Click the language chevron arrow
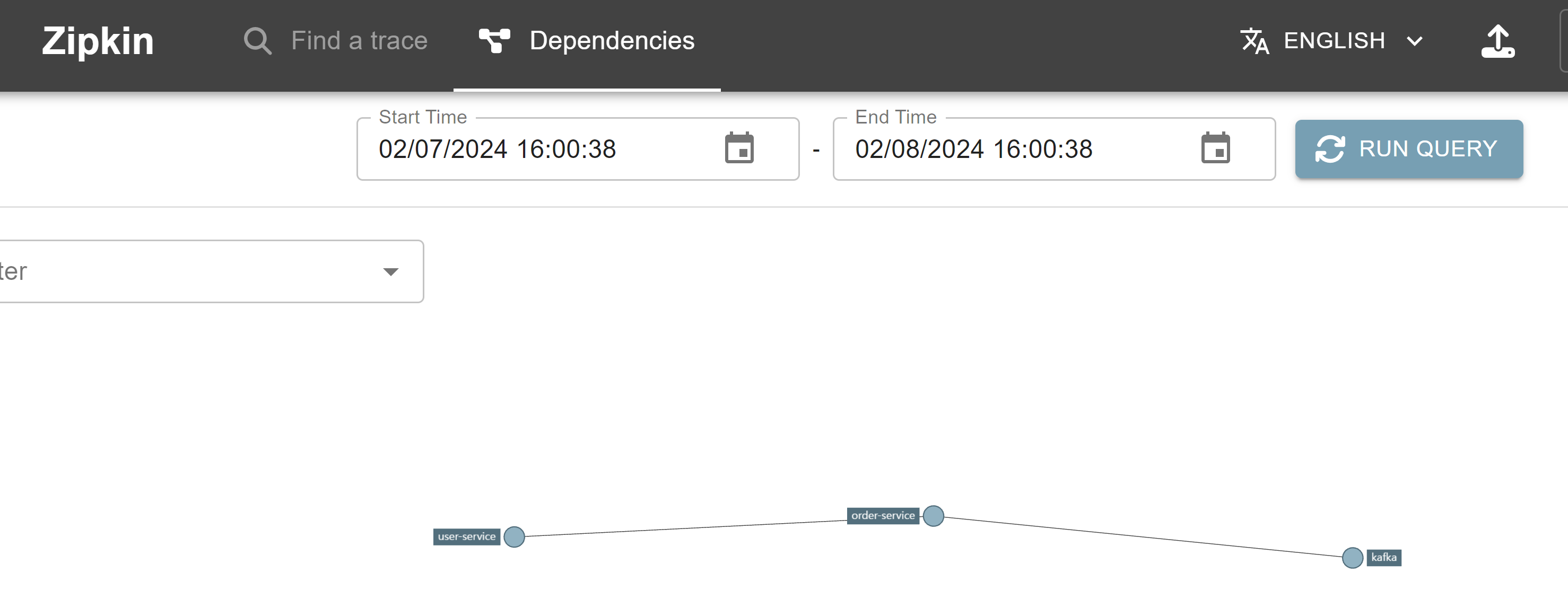This screenshot has height=599, width=1568. 1415,41
